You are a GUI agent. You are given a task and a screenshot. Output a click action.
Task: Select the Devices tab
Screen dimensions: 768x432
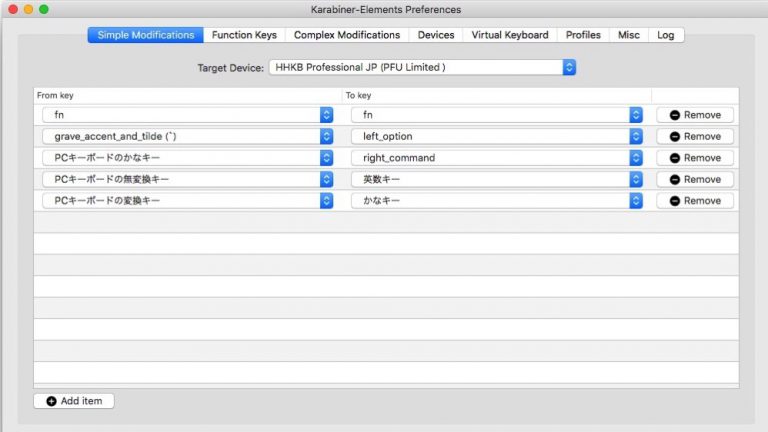(x=436, y=35)
